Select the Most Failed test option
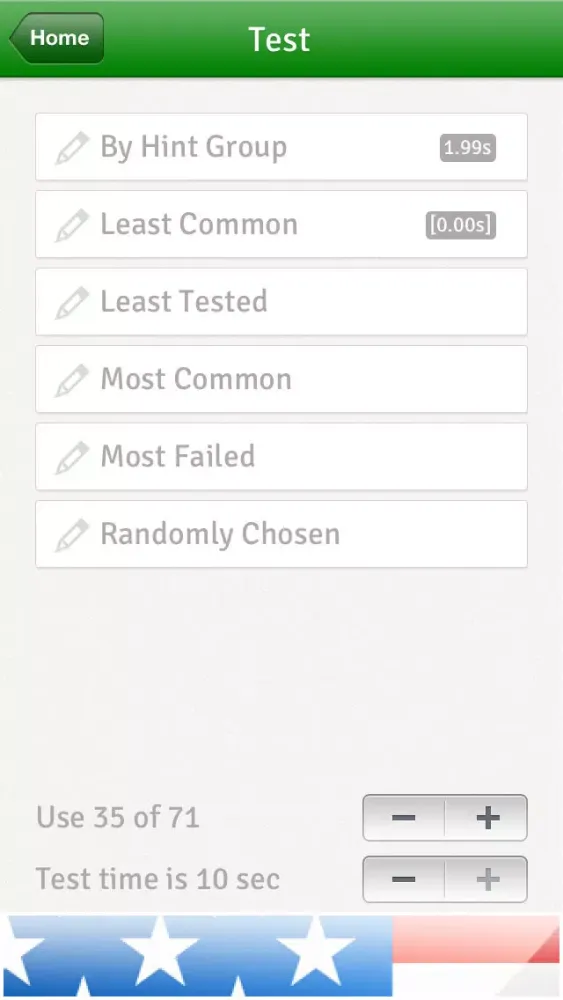Image resolution: width=563 pixels, height=1000 pixels. [x=281, y=457]
